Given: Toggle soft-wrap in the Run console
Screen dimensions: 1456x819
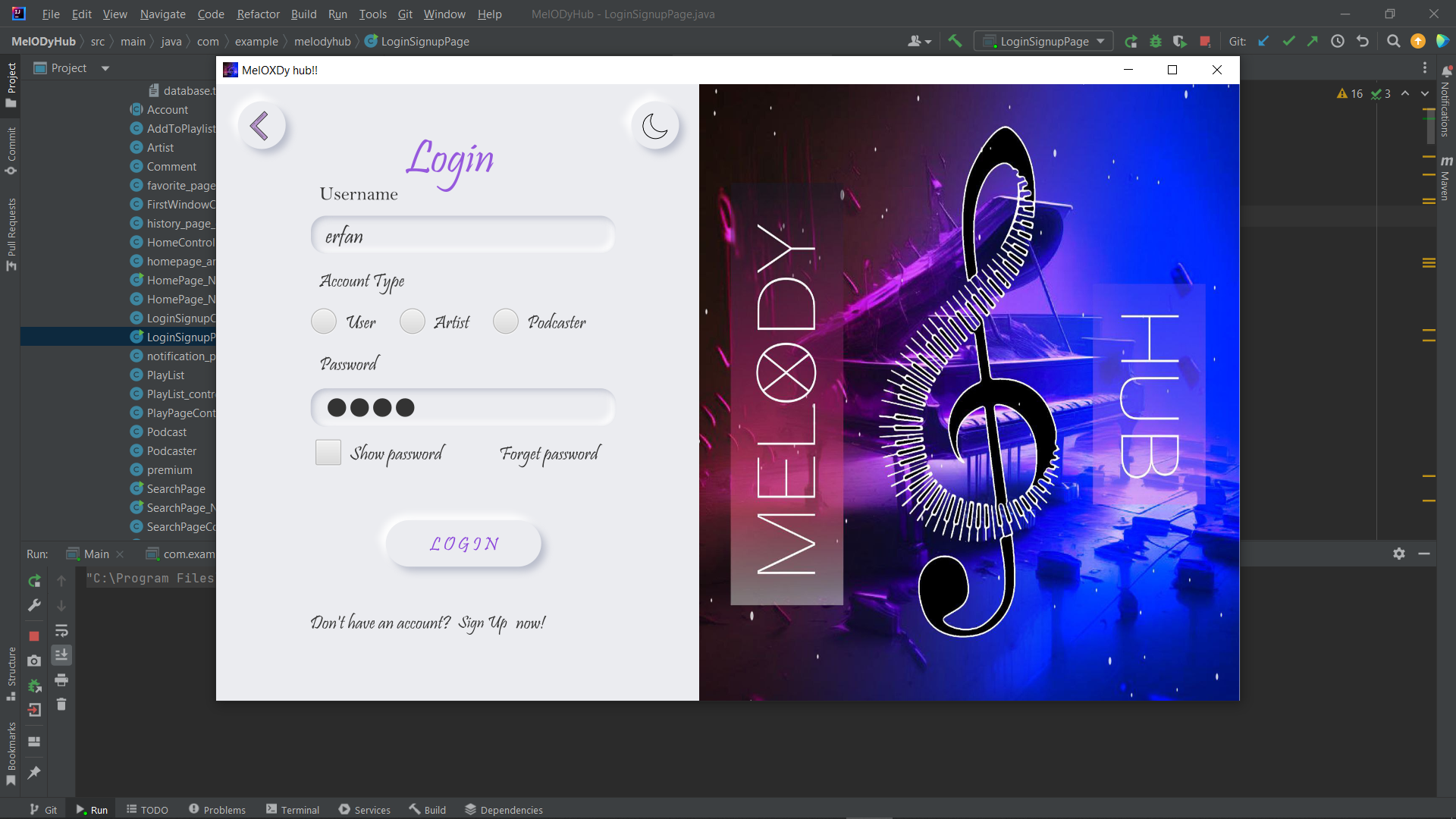Looking at the screenshot, I should coord(61,631).
